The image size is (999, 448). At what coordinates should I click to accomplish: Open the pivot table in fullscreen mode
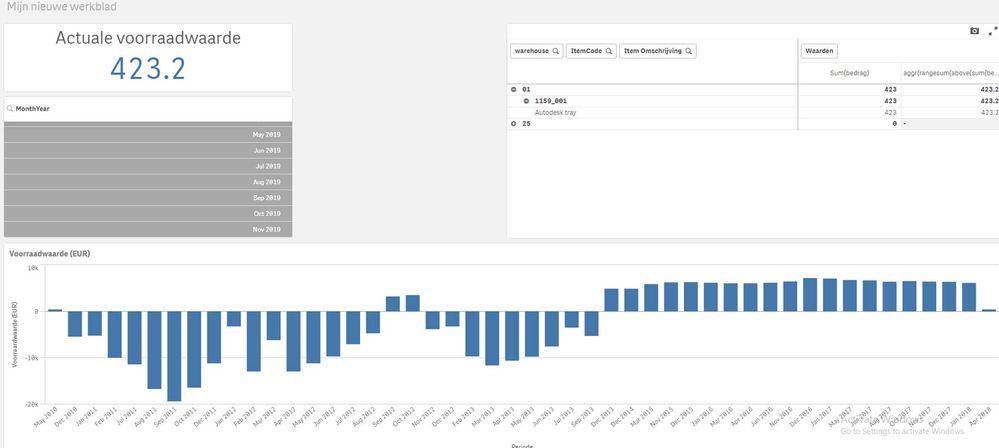point(992,31)
